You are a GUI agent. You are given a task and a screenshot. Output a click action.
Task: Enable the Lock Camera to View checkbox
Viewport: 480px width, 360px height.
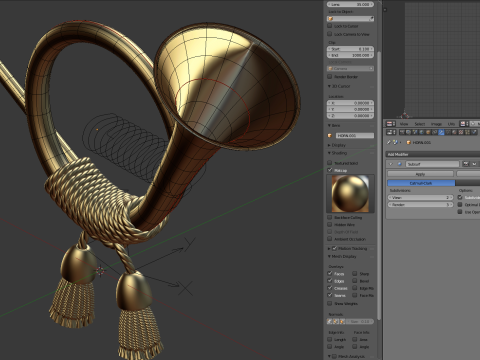click(x=330, y=34)
